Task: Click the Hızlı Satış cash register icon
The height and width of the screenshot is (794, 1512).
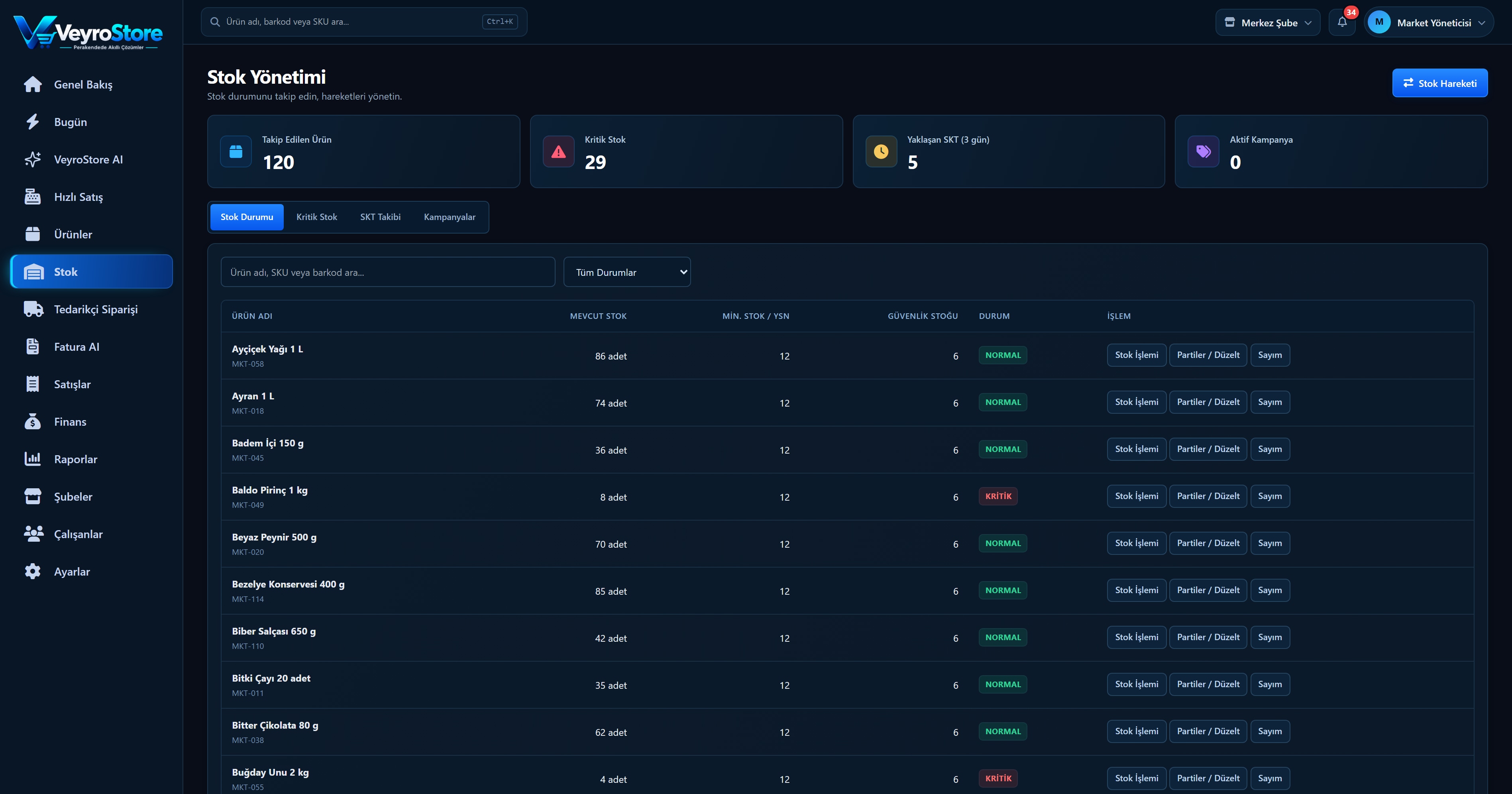Action: 33,197
